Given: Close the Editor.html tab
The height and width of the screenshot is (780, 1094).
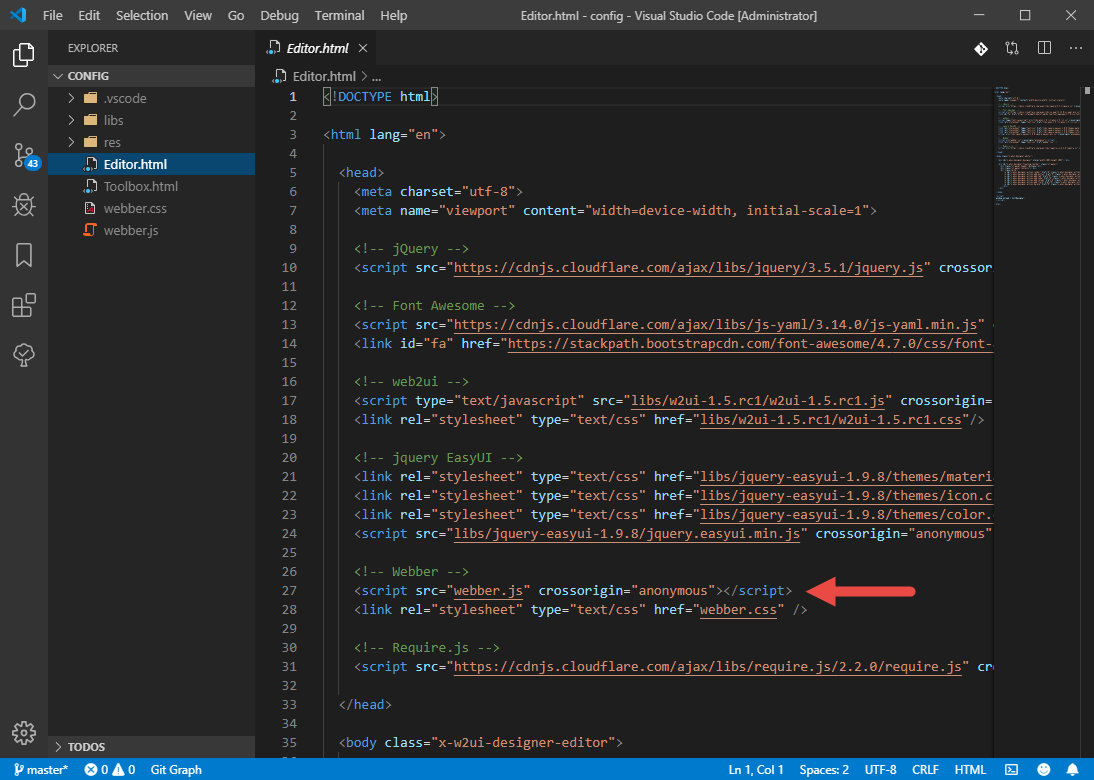Looking at the screenshot, I should point(363,48).
